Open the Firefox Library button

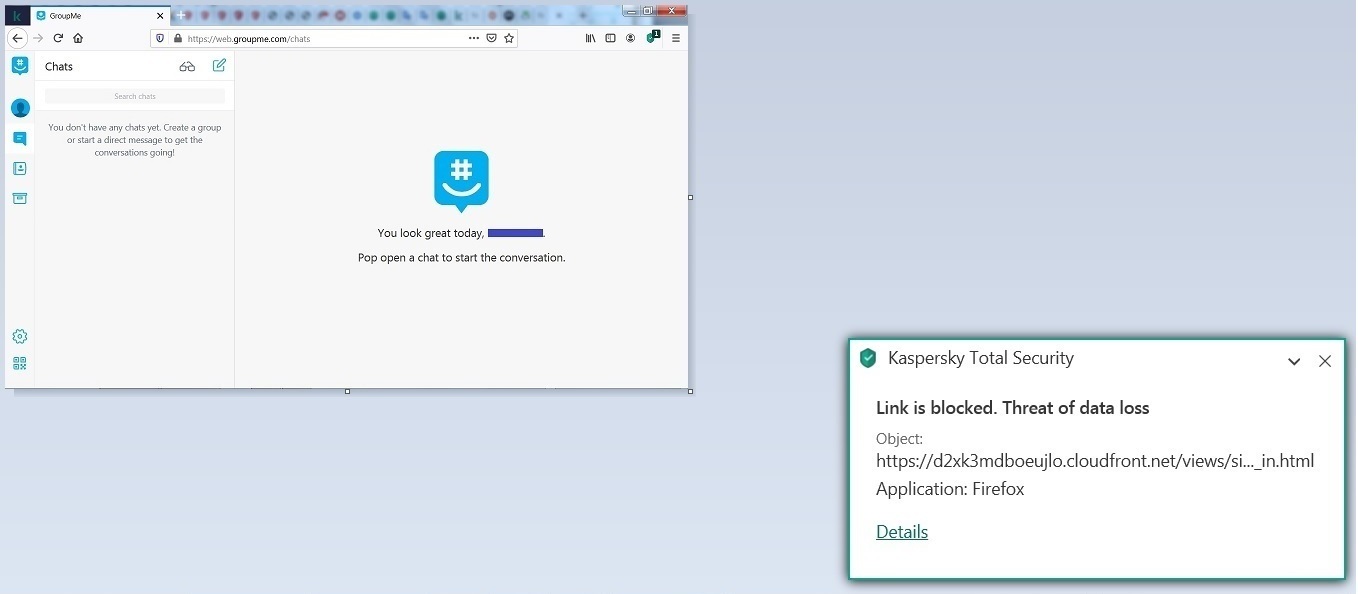pos(590,38)
